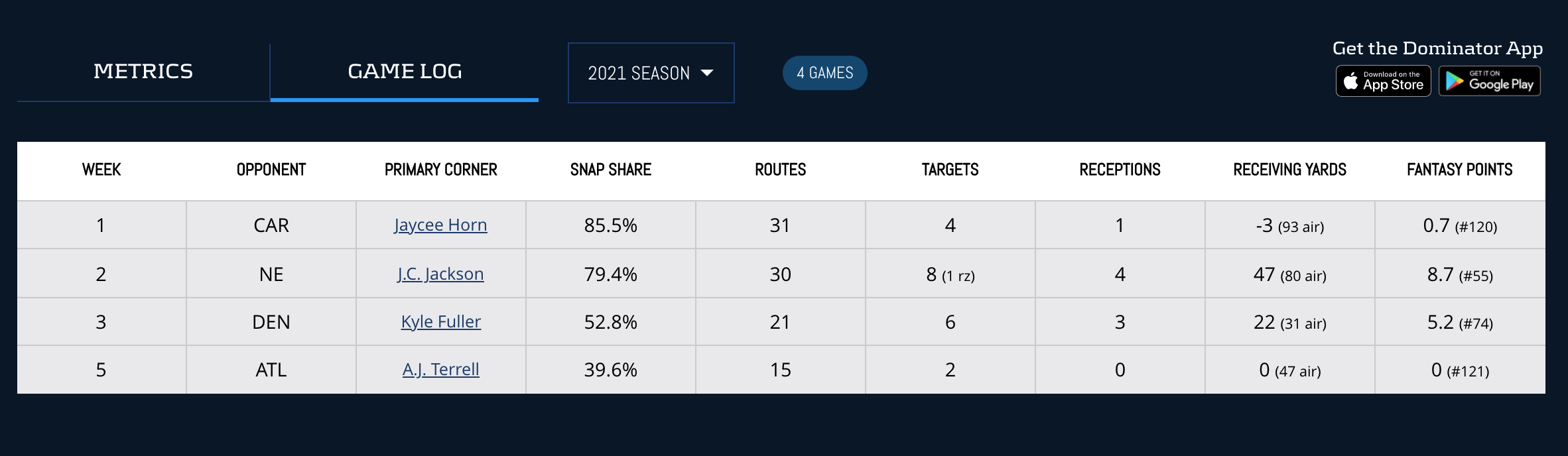The width and height of the screenshot is (1568, 456).
Task: Click the Routes column header
Action: tap(780, 170)
